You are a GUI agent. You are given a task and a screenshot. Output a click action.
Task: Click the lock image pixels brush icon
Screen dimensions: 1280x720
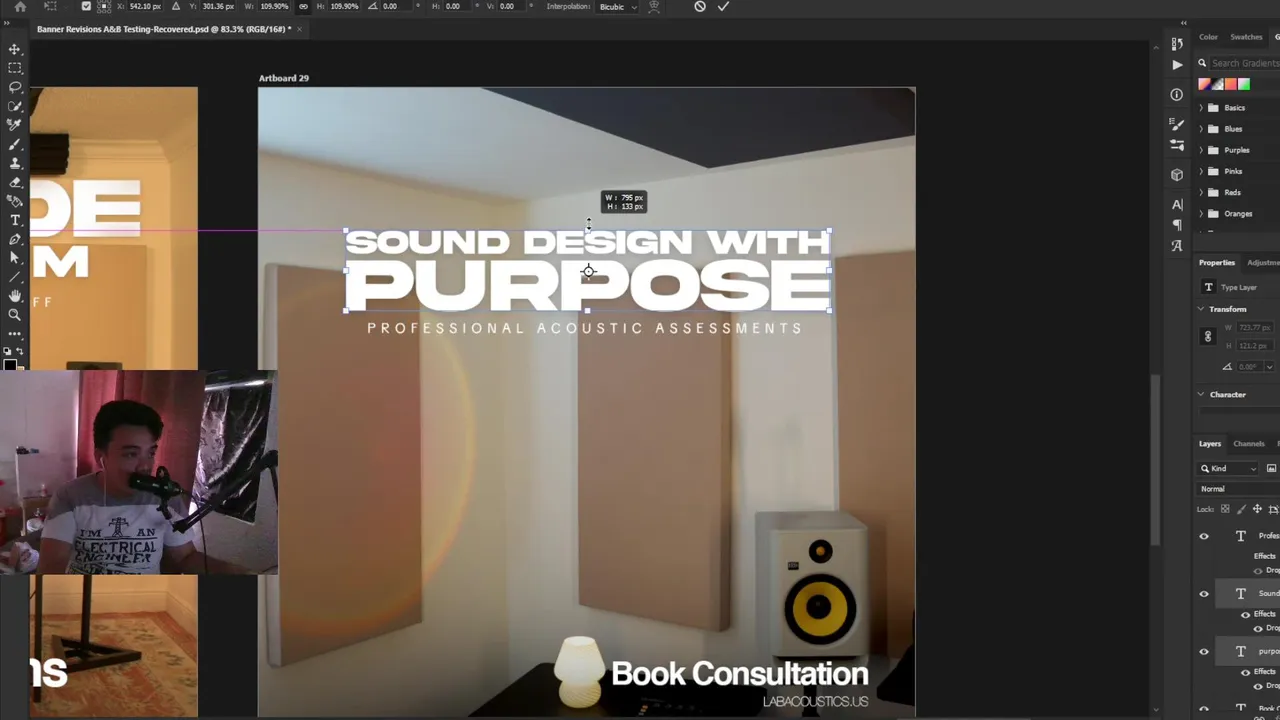pos(1241,509)
